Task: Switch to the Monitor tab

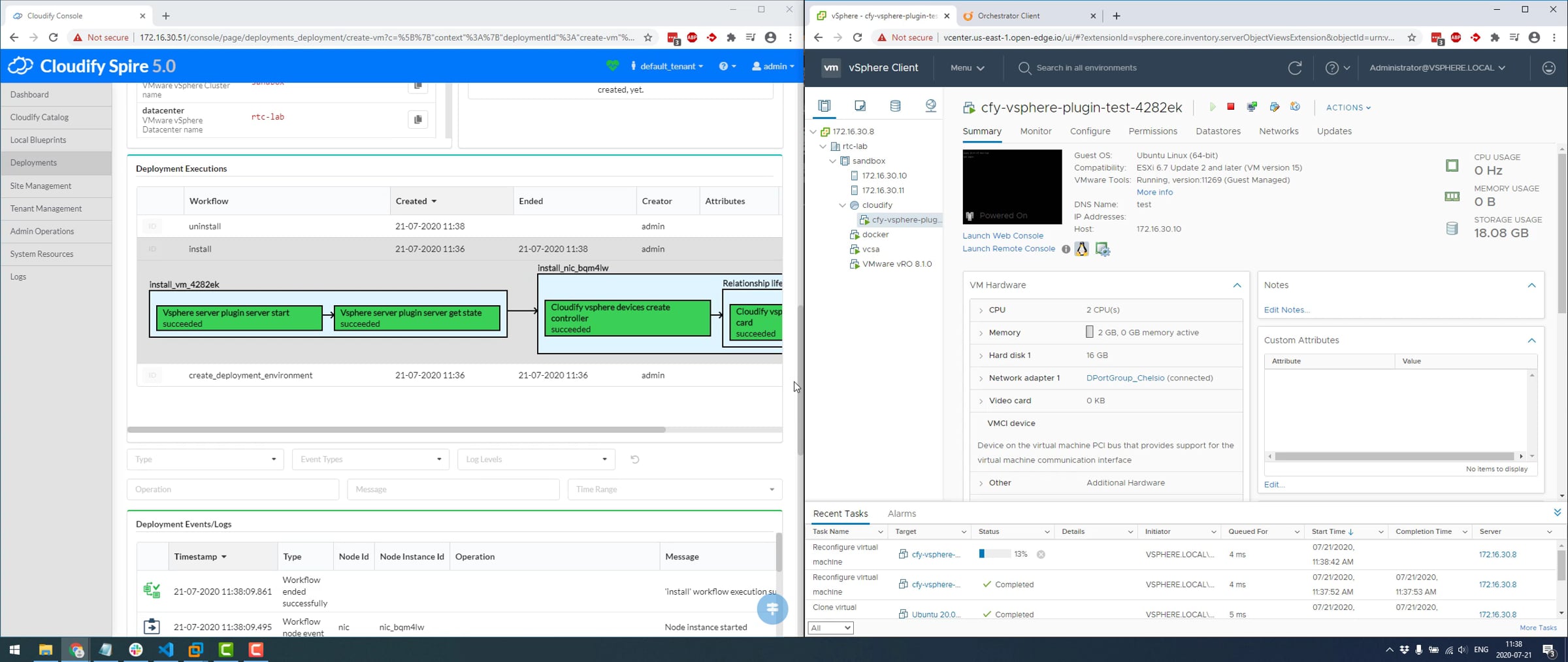Action: (x=1036, y=131)
